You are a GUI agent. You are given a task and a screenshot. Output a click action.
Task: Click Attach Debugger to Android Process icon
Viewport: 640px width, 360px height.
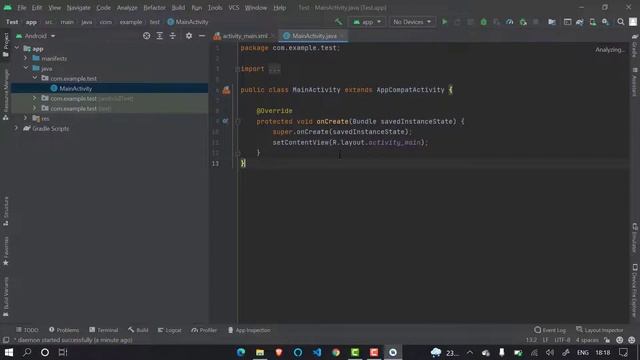coord(523,22)
